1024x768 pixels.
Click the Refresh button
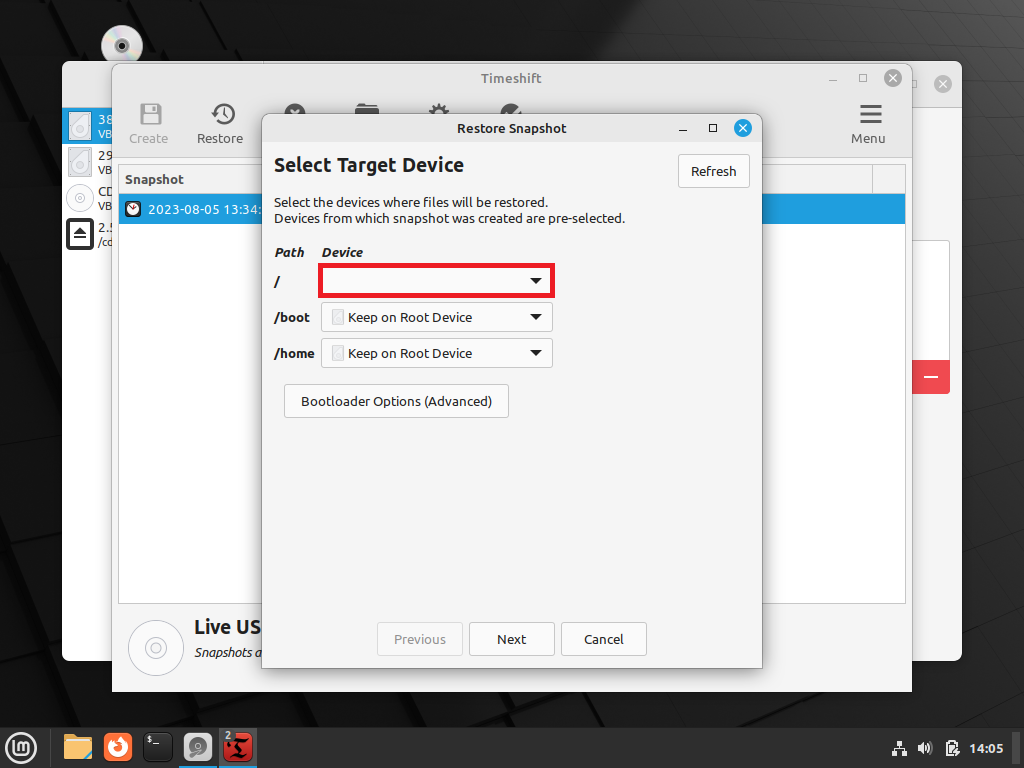[713, 171]
